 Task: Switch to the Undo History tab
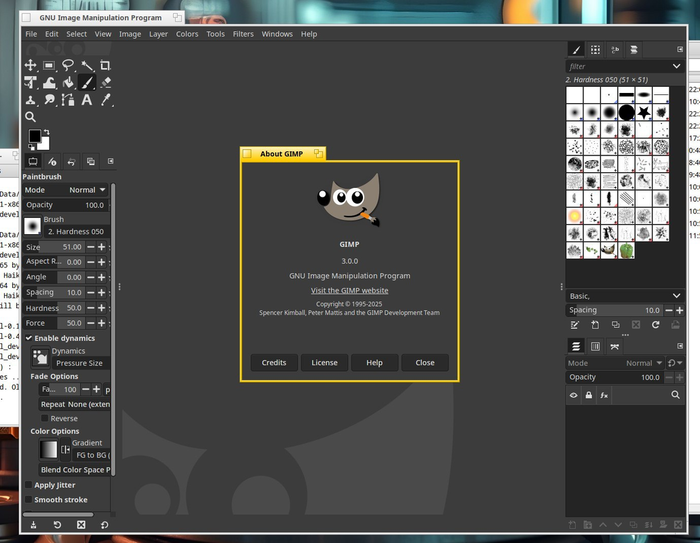click(x=71, y=161)
